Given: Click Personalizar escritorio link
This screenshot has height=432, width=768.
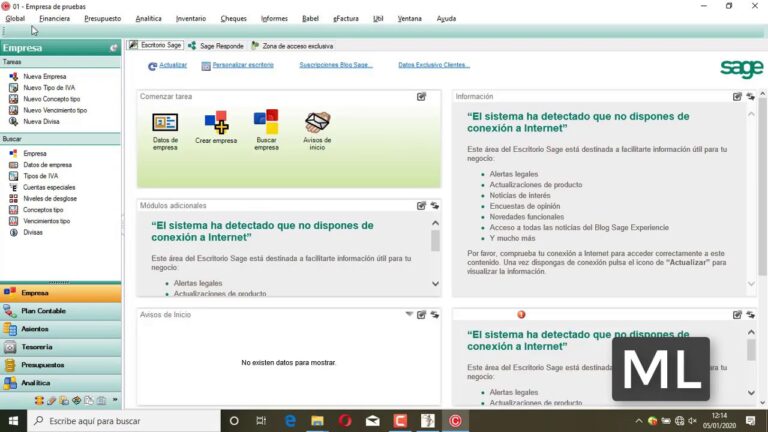Looking at the screenshot, I should coord(243,65).
